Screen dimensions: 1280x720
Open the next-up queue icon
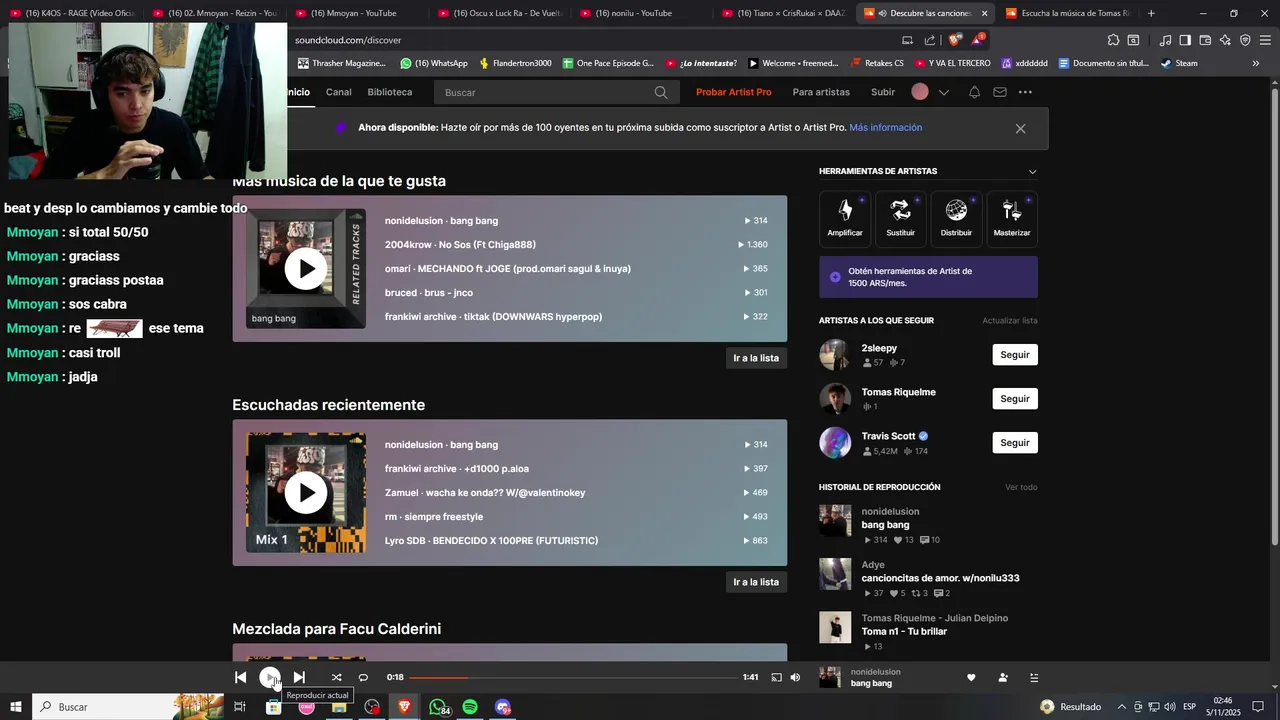coord(1034,677)
